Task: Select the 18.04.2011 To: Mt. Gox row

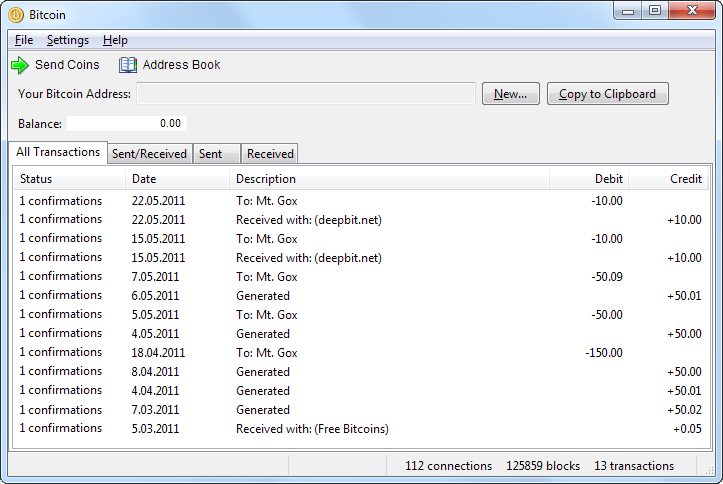Action: (361, 353)
